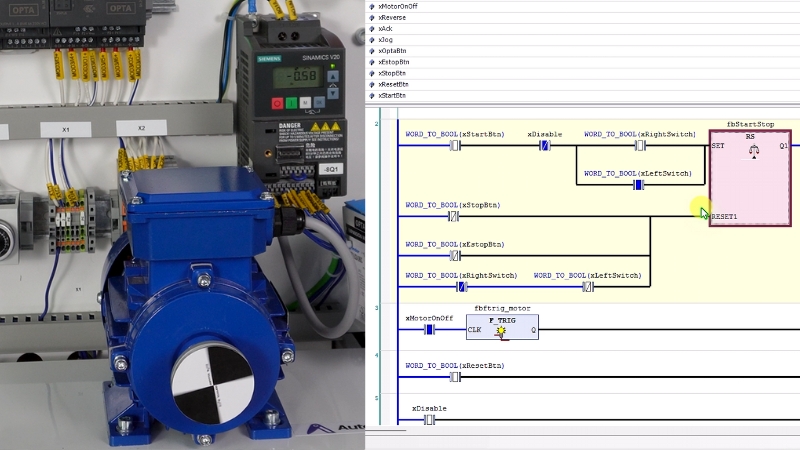Select the xJog row in the variable list
Viewport: 800px width, 450px height.
[x=583, y=40]
